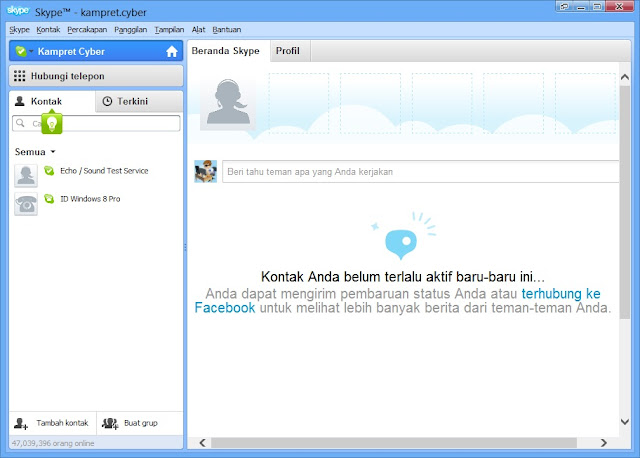Image resolution: width=640 pixels, height=458 pixels.
Task: Click the home icon beside Kampret Cyber
Action: 172,51
